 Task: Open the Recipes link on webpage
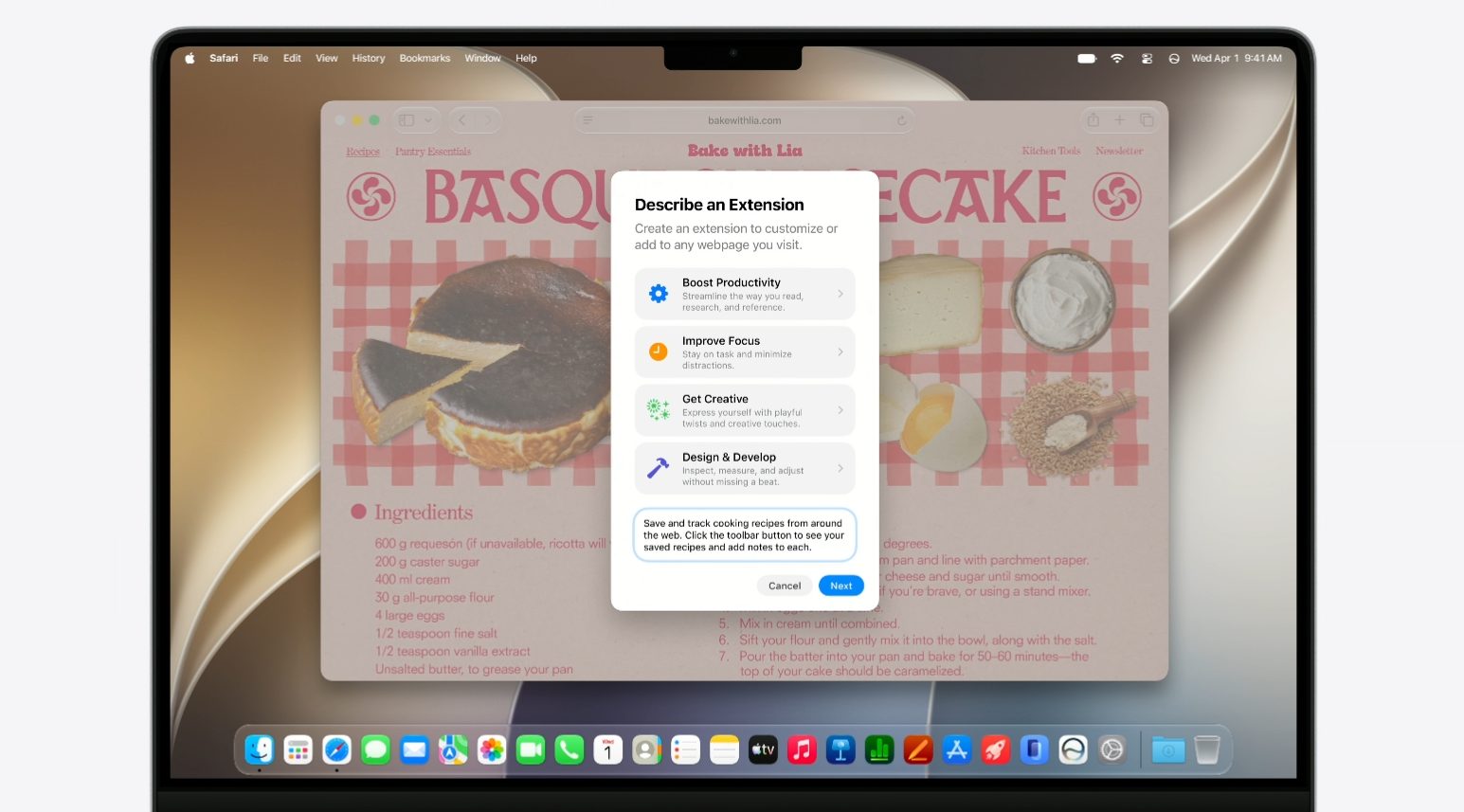pos(363,152)
